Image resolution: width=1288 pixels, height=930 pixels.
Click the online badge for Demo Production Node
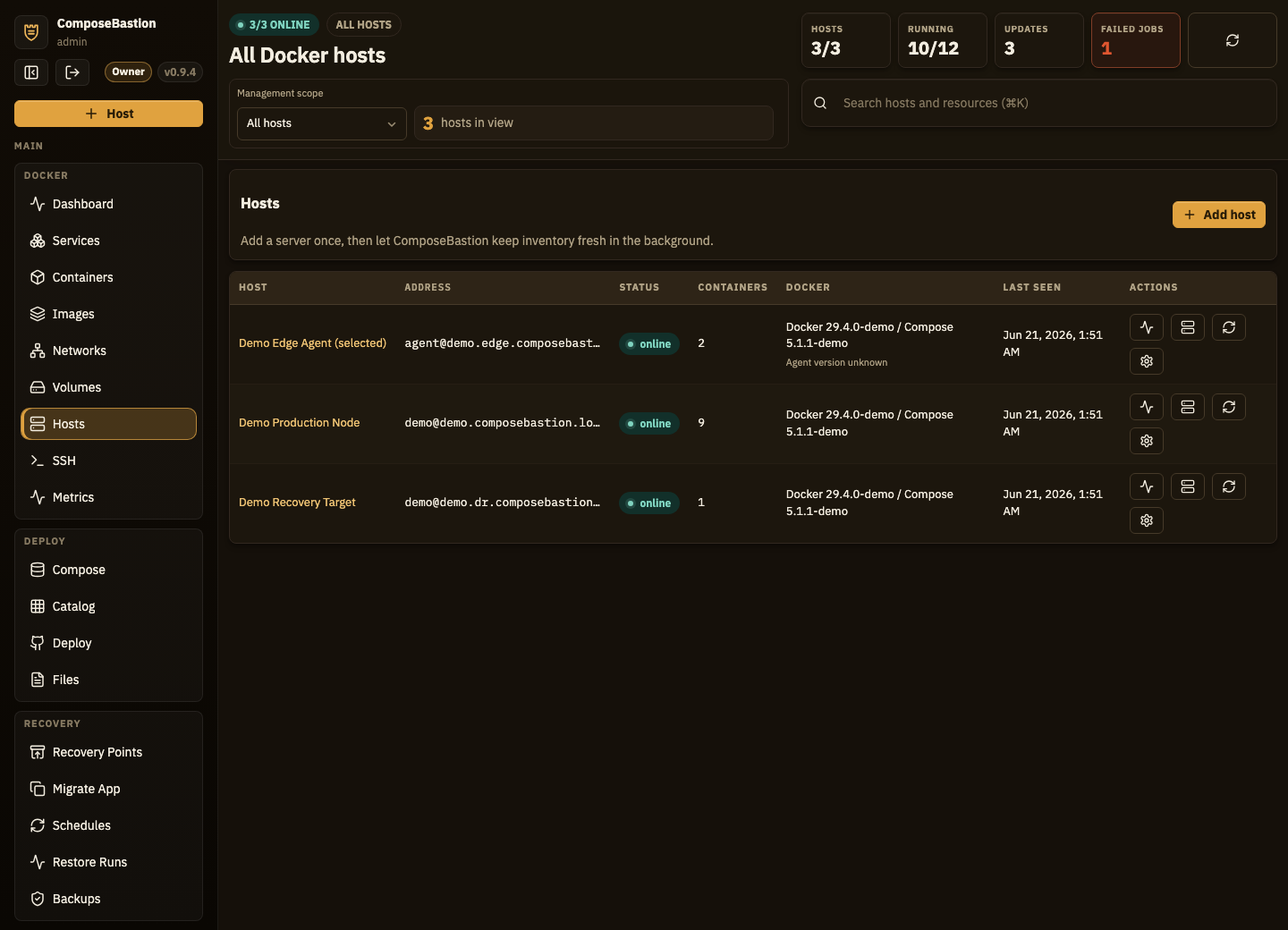[x=649, y=424]
